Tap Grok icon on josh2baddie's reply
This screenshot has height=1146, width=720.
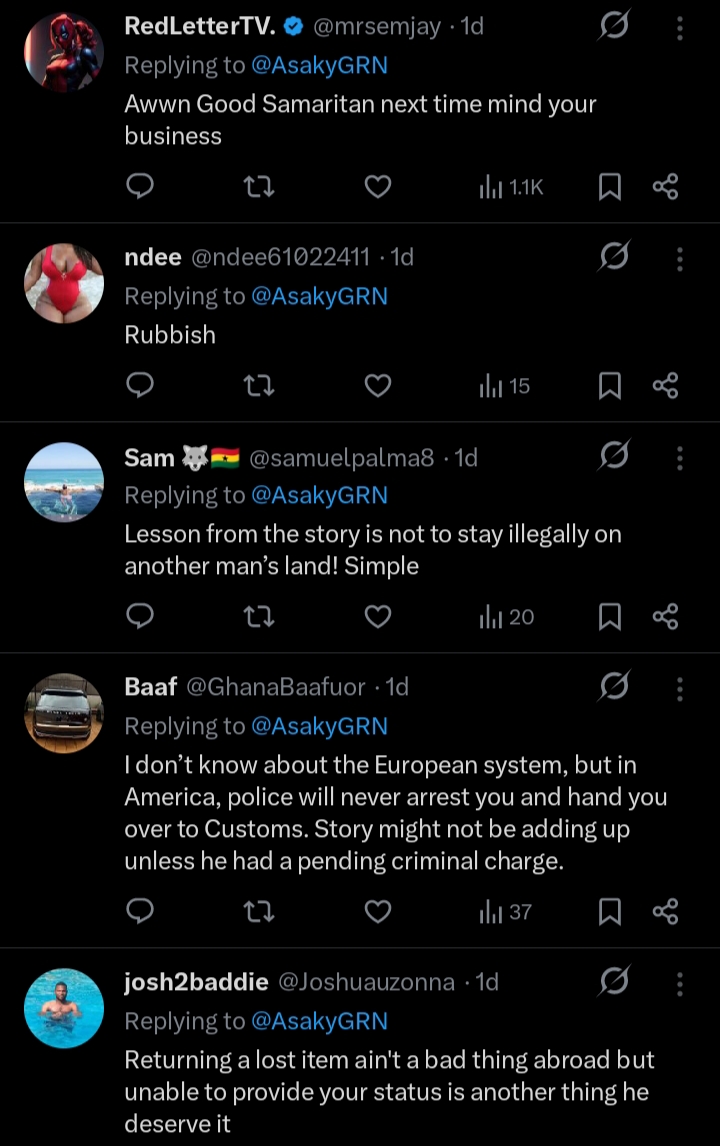(613, 982)
